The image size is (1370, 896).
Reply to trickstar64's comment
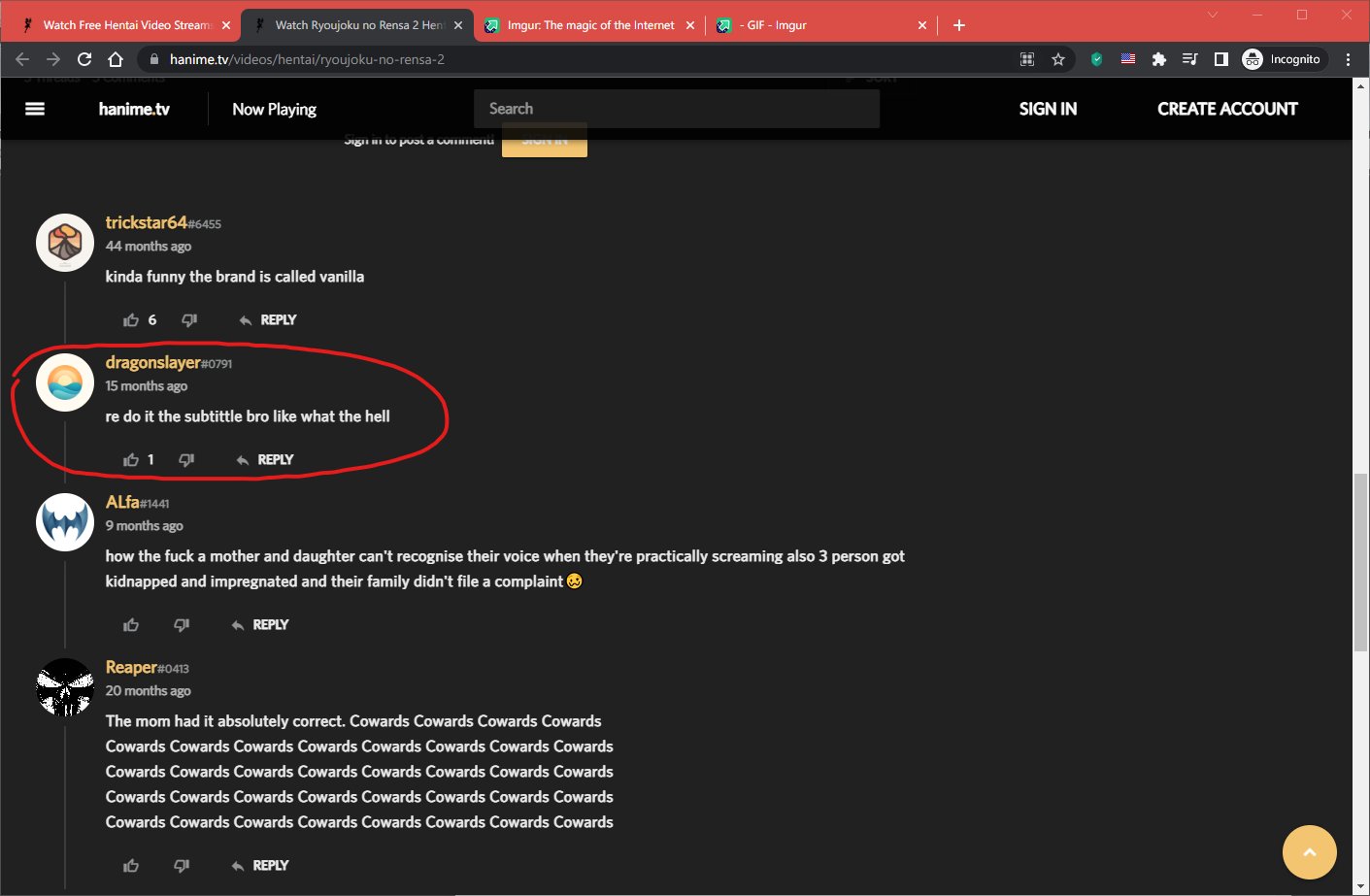coord(268,319)
